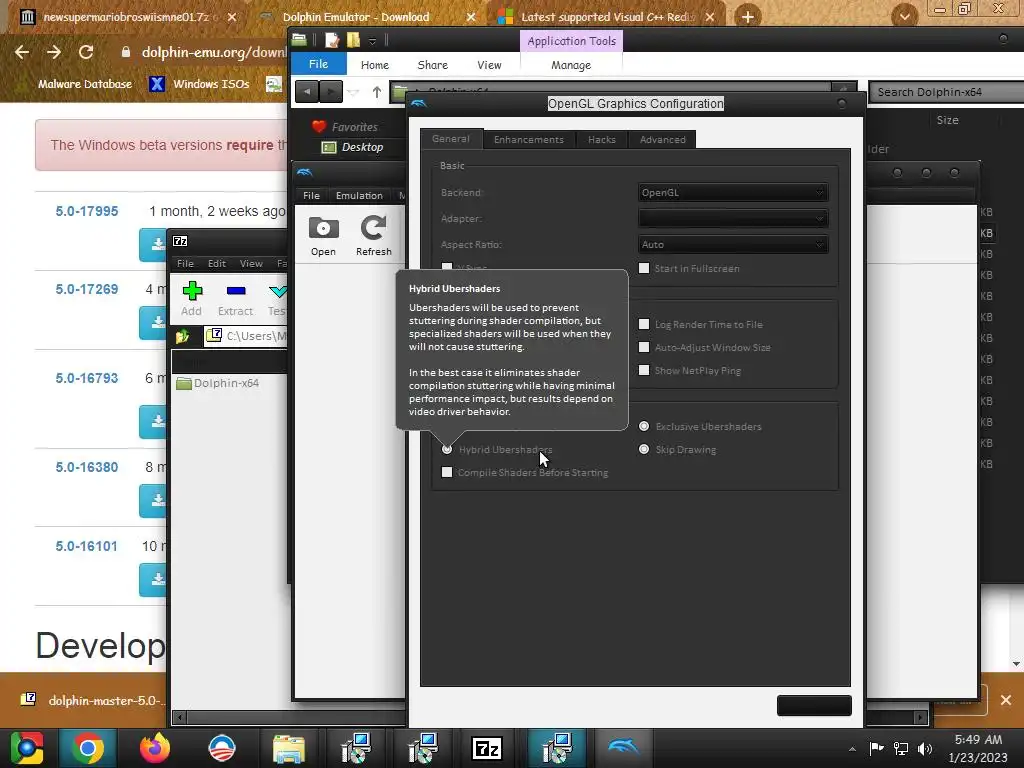This screenshot has width=1024, height=768.
Task: Click the Extract icon in 7-Zip
Action: click(x=236, y=291)
